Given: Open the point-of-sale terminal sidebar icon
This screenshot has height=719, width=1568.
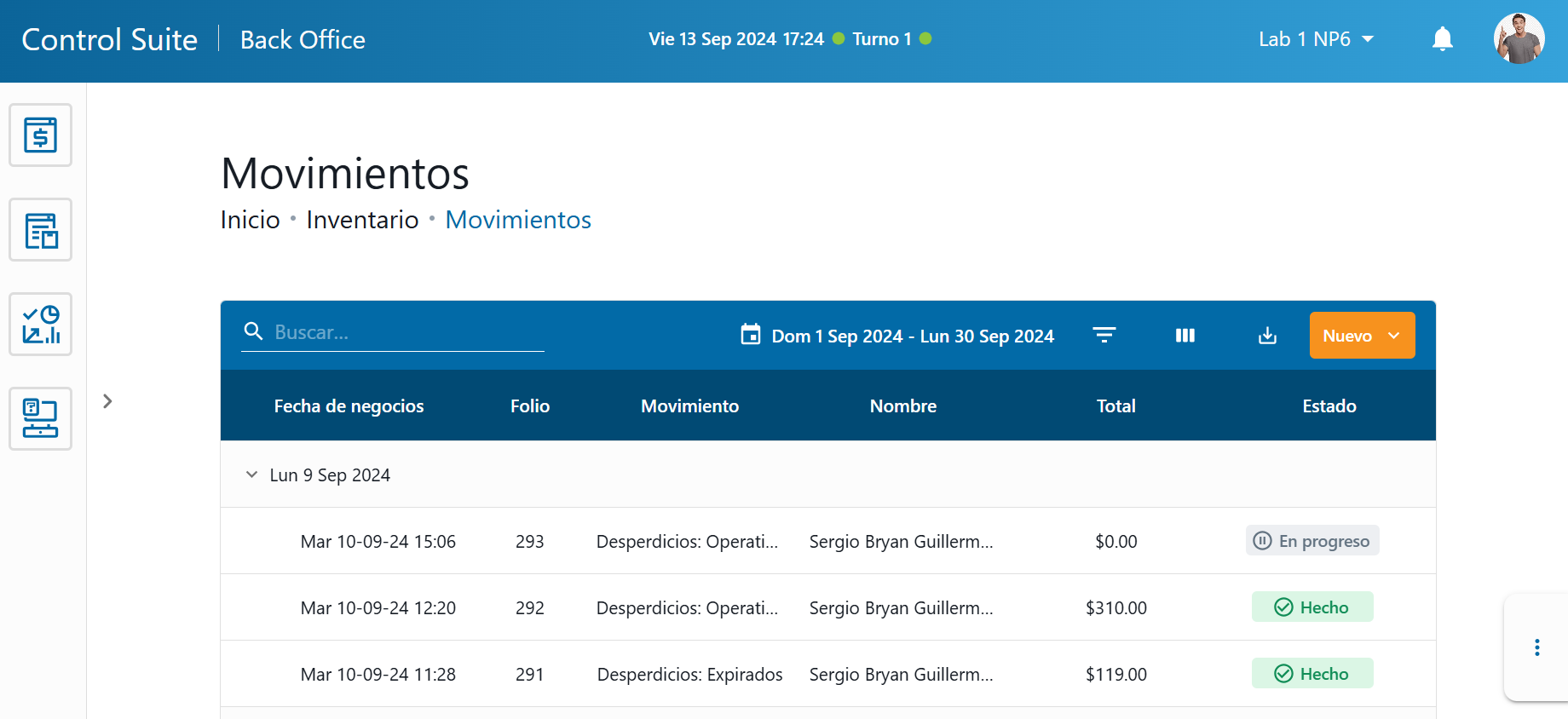Looking at the screenshot, I should click(40, 418).
